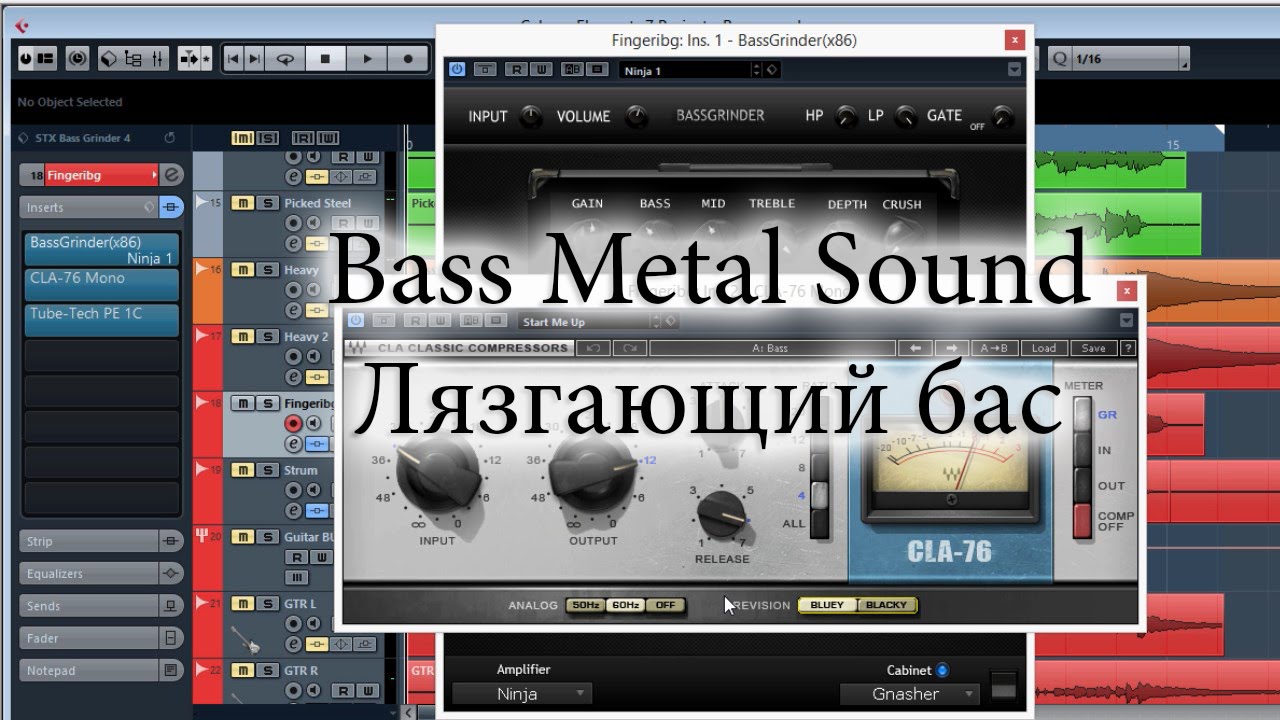Click the undo arrow in CLA-76 toolbar
This screenshot has width=1280, height=720.
pos(593,348)
